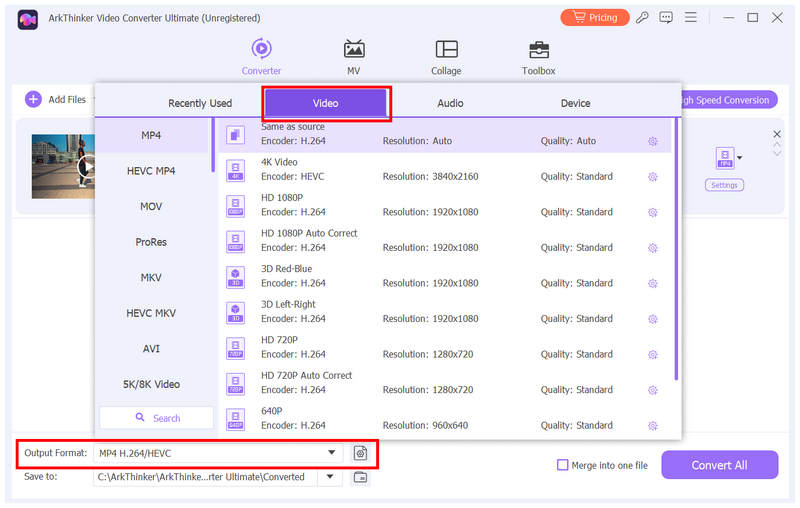Switch to the Recently Used tab

200,103
